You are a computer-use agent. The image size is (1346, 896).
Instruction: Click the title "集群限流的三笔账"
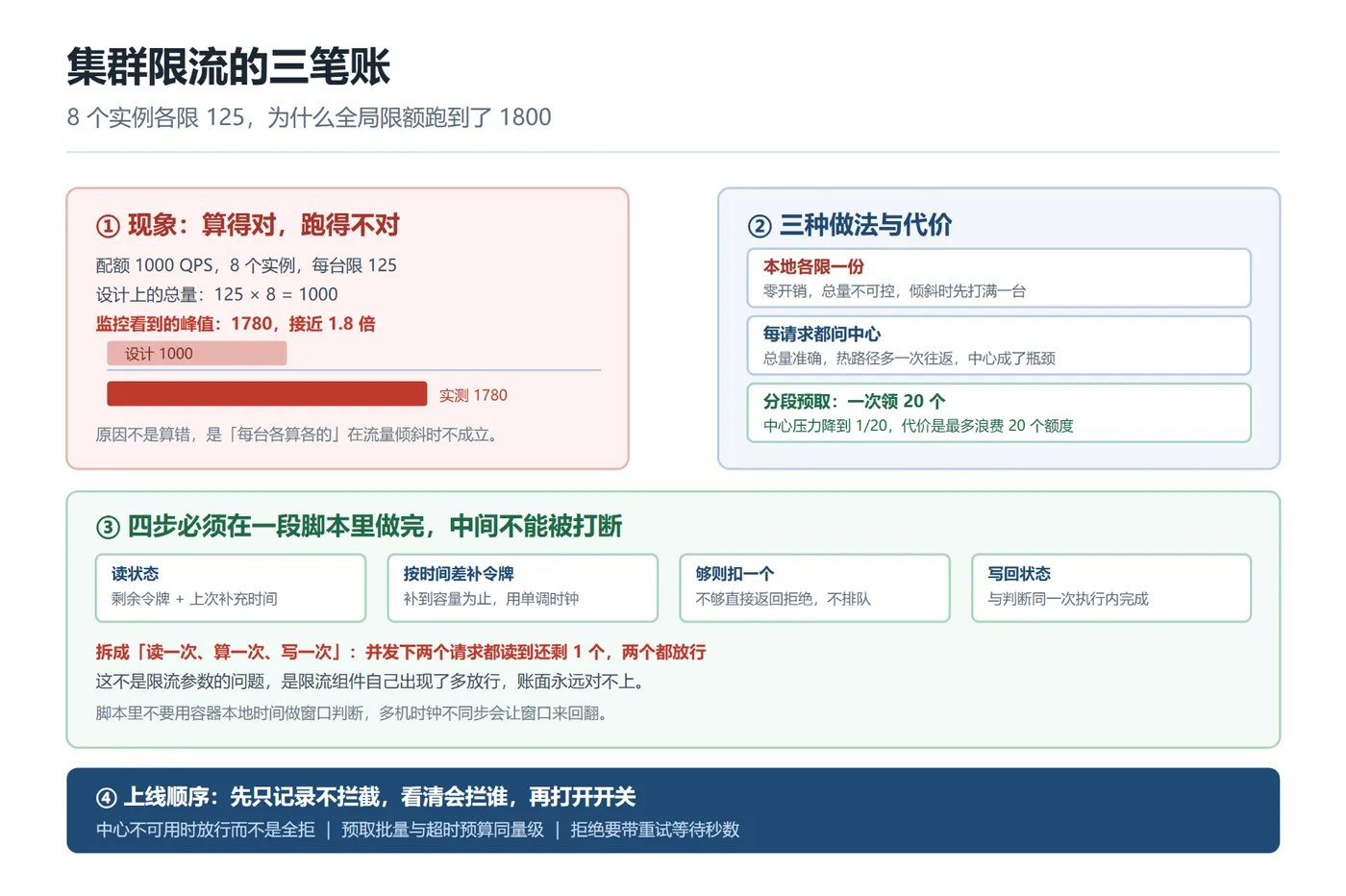click(x=228, y=67)
